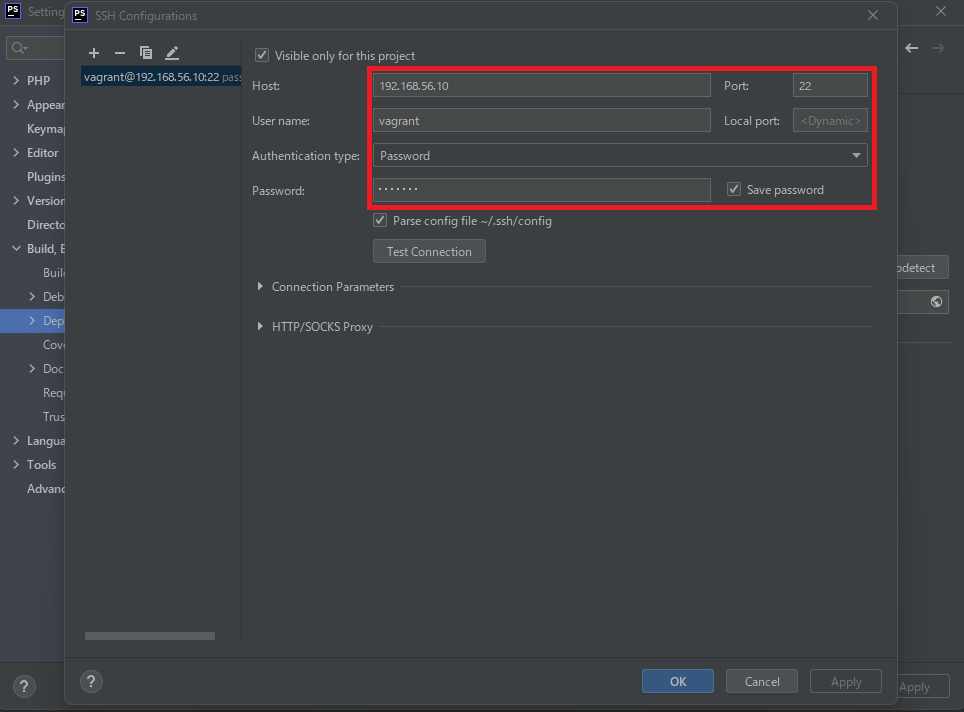Open help with the question mark icon

[x=91, y=681]
